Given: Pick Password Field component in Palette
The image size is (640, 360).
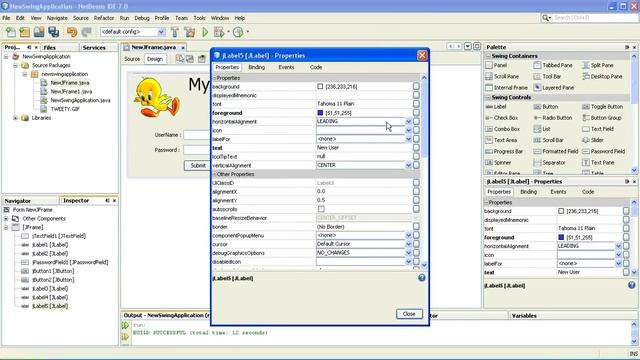Looking at the screenshot, I should tap(604, 151).
